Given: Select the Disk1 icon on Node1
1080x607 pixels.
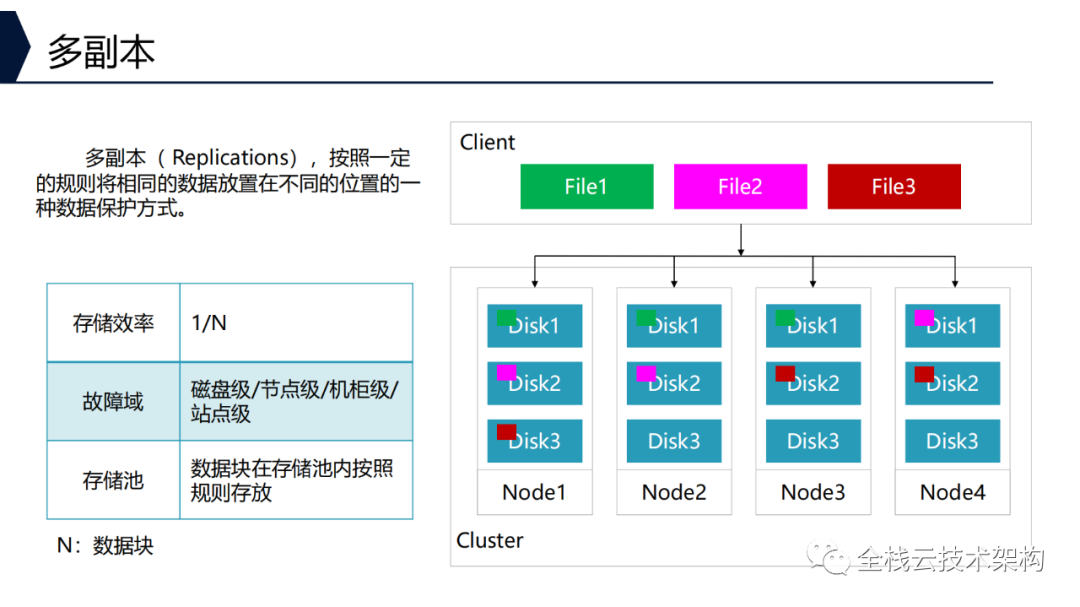Looking at the screenshot, I should pos(534,325).
